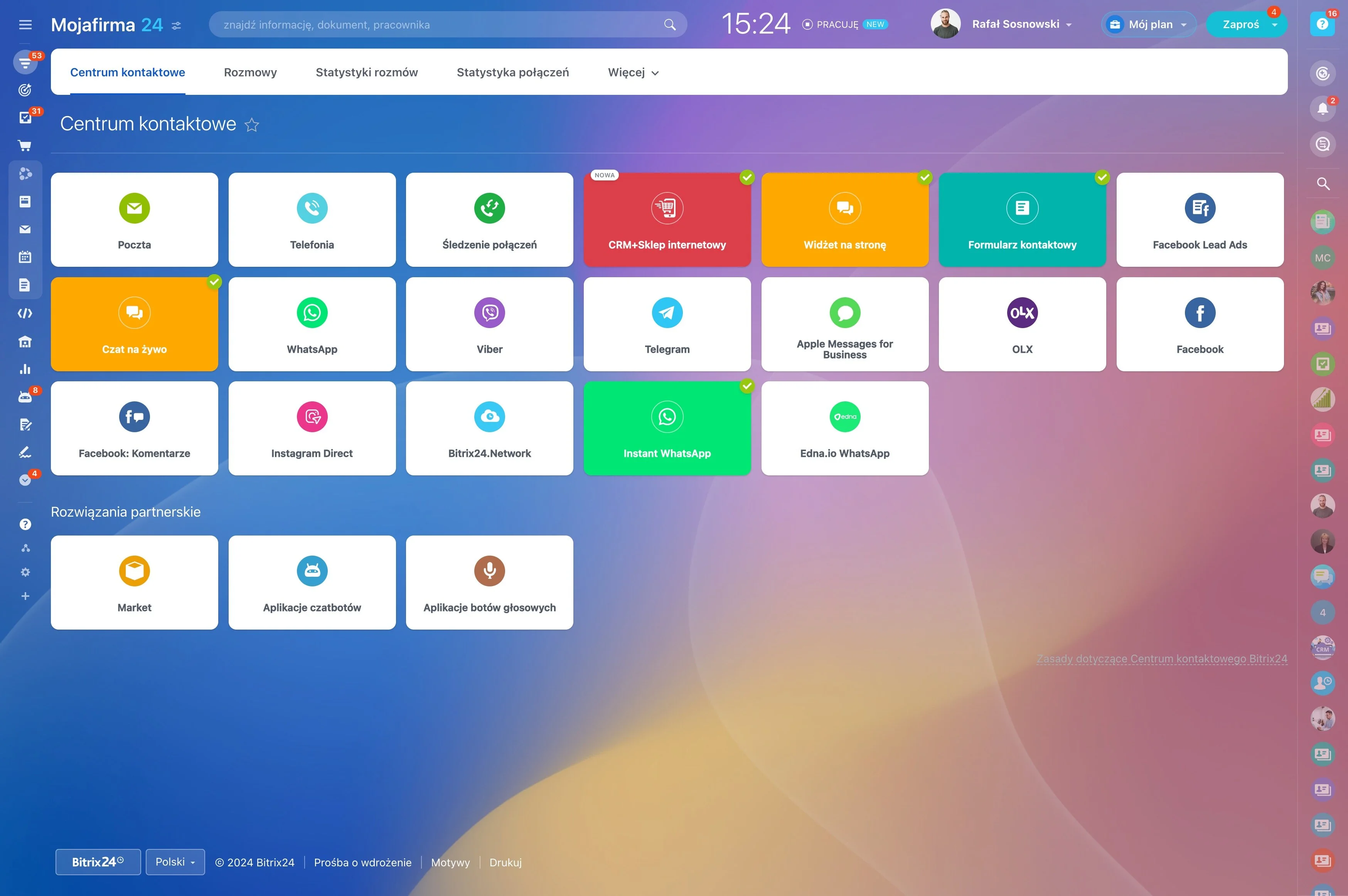Click the Bitrix24 button in the footer
This screenshot has width=1348, height=896.
pos(98,862)
